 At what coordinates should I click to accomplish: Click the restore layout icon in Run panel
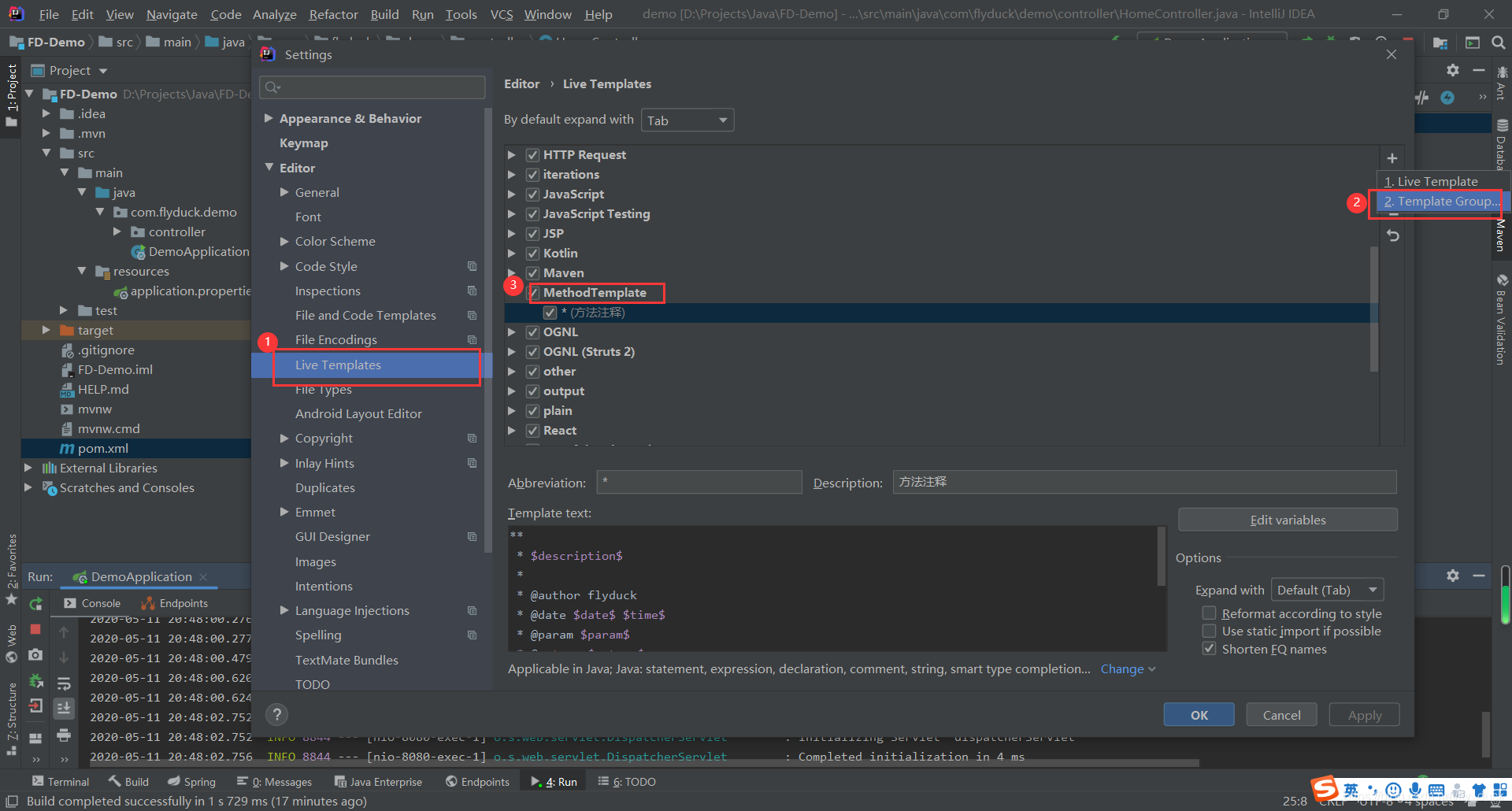click(x=35, y=739)
